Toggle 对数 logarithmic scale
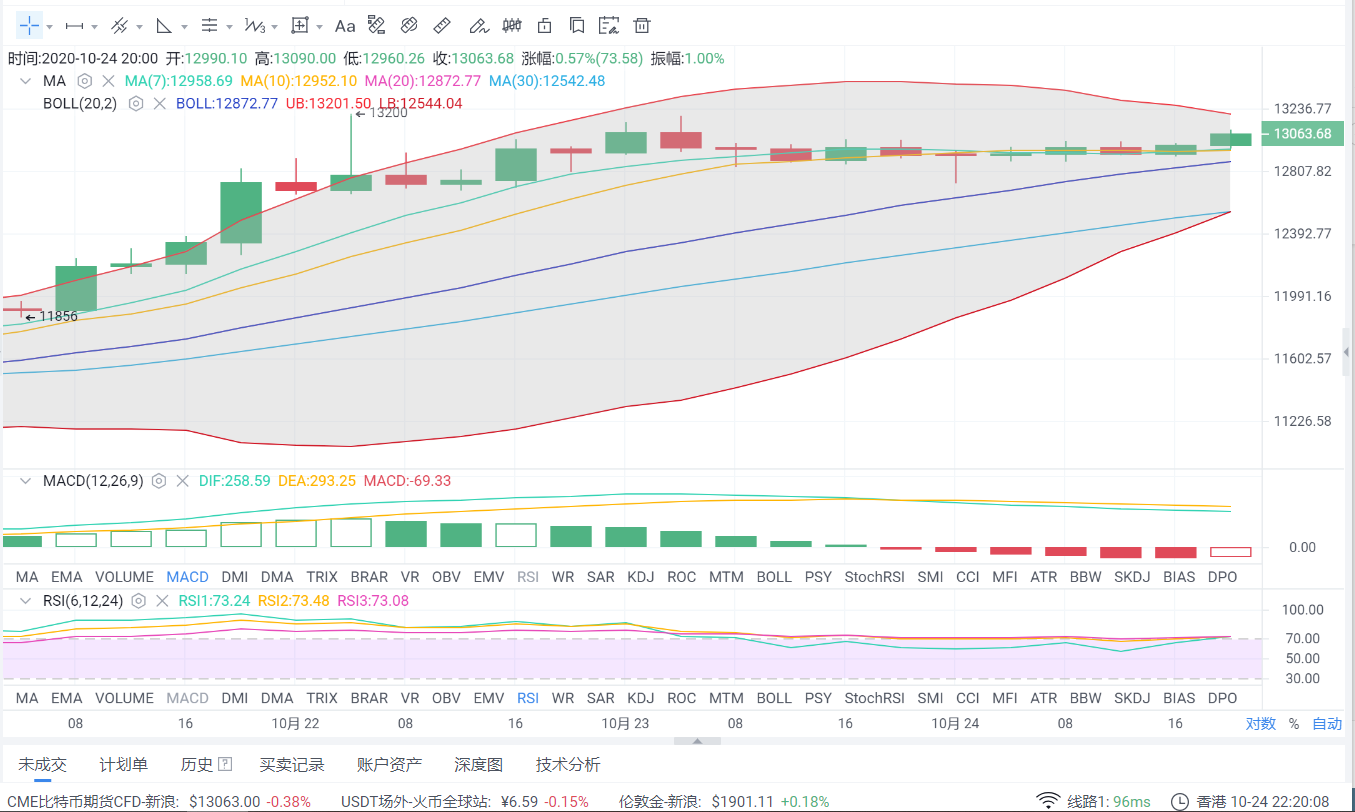This screenshot has height=812, width=1355. 1260,724
